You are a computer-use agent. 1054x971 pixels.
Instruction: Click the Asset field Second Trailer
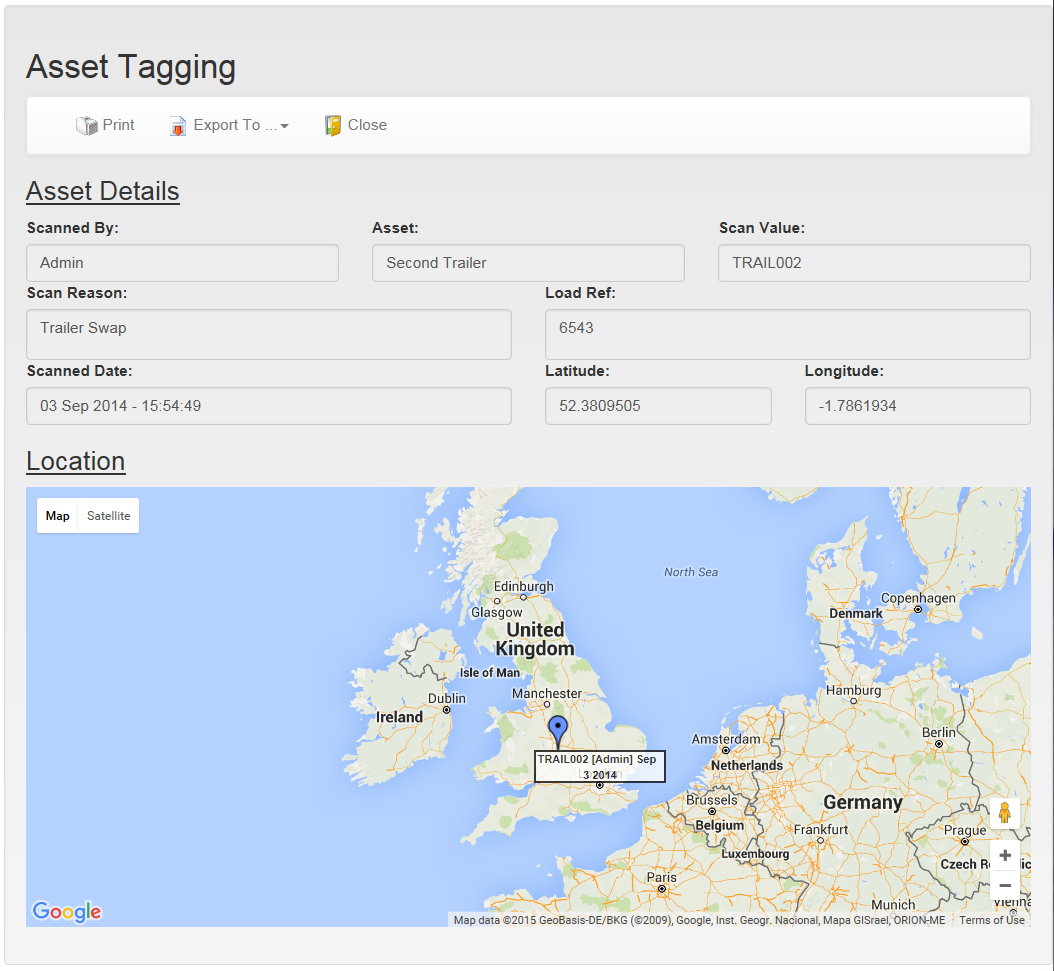click(x=528, y=263)
